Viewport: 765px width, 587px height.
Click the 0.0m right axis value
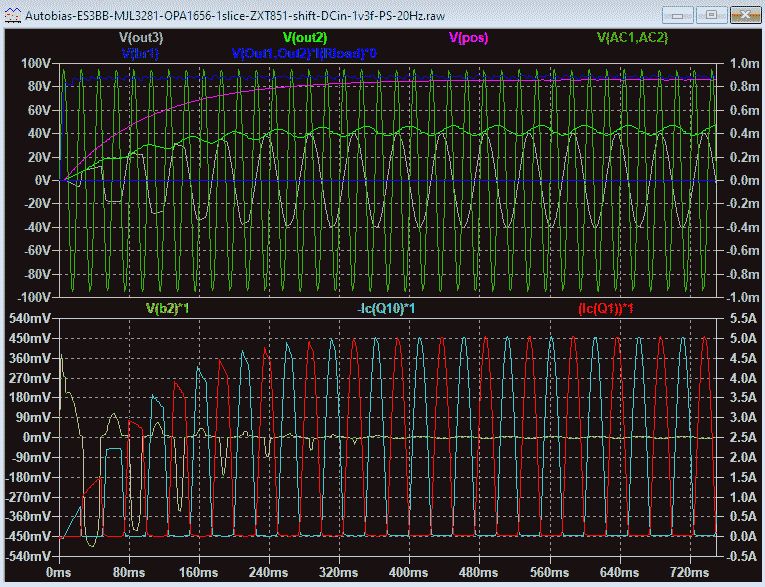745,180
